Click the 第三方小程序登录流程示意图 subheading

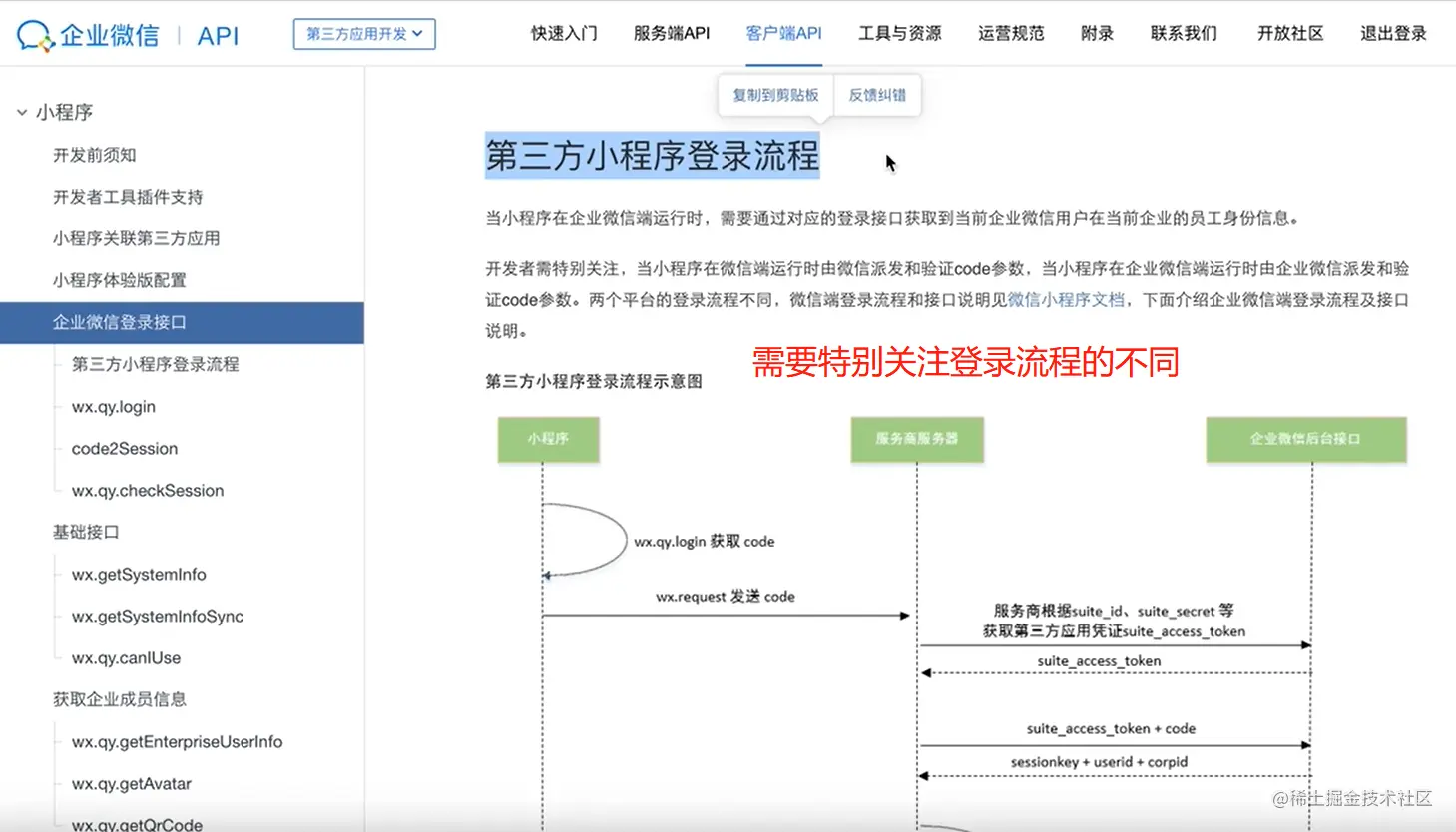pyautogui.click(x=594, y=381)
